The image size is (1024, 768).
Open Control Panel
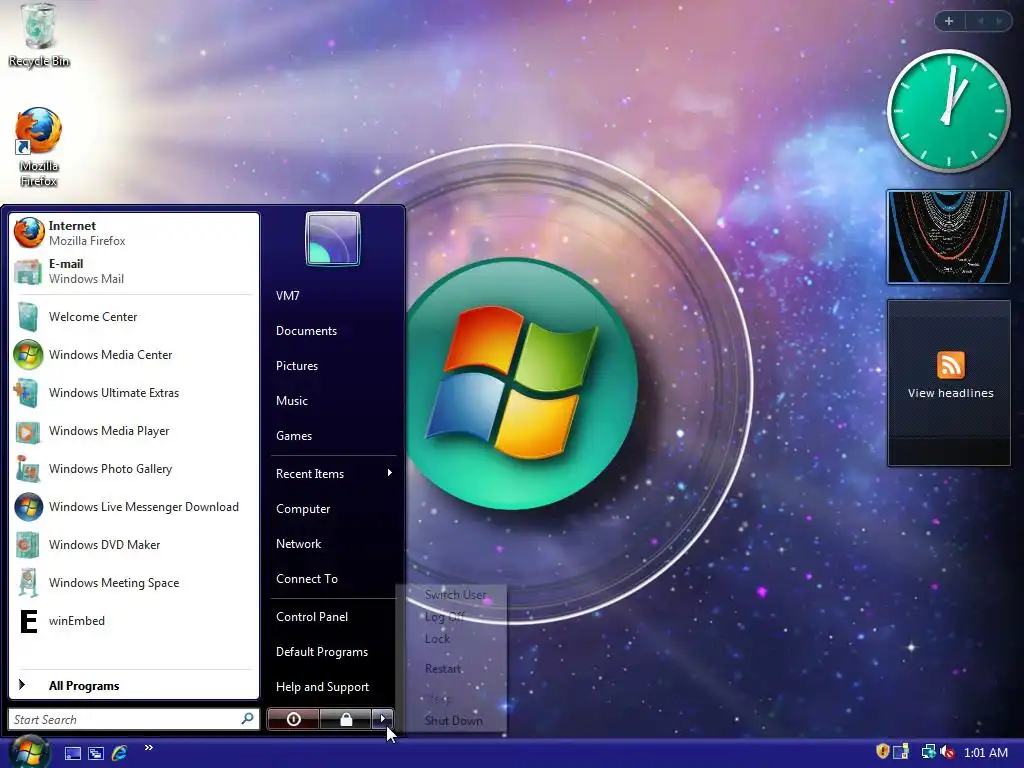(x=334, y=616)
